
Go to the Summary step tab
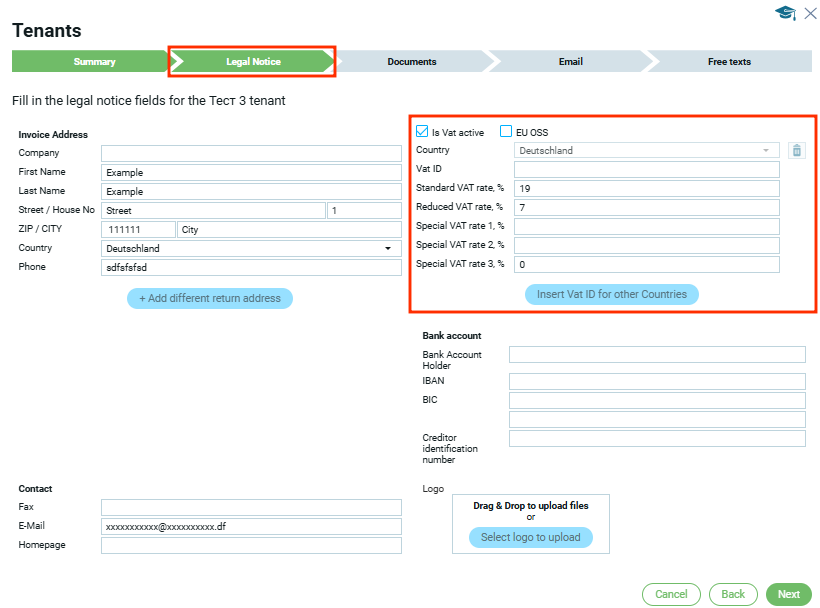(94, 62)
